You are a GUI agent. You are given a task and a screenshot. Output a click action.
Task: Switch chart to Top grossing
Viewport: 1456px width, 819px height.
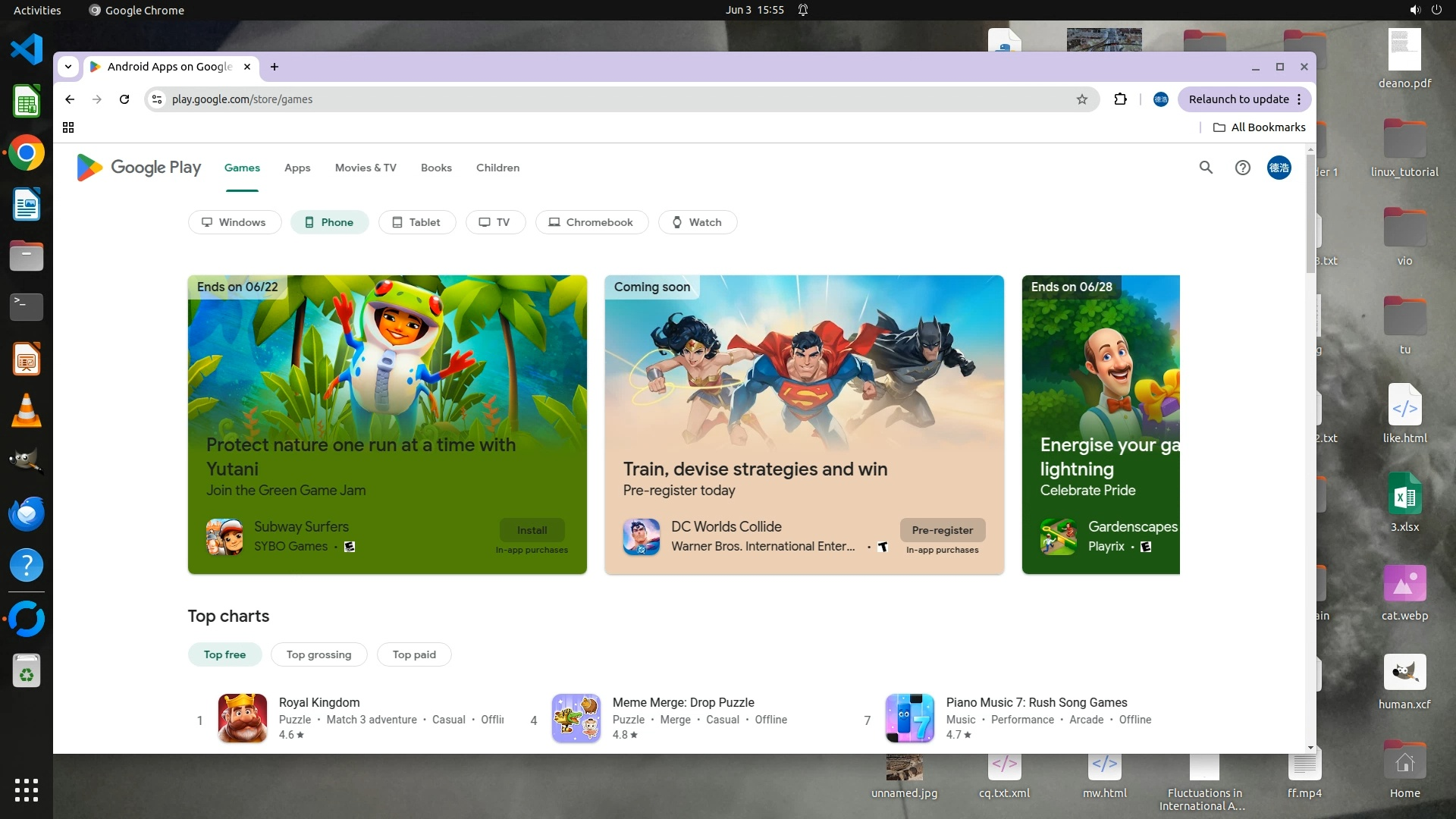pos(318,654)
